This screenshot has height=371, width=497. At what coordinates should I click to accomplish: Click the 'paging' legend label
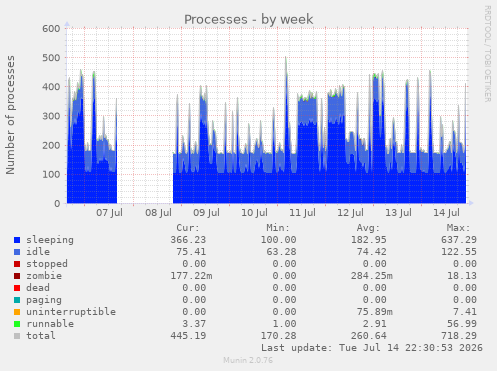pyautogui.click(x=44, y=300)
